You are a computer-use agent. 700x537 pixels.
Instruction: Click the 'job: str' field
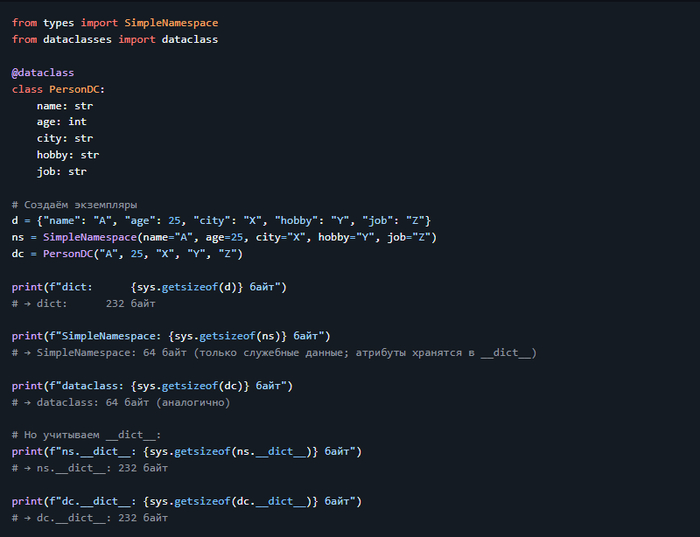tap(62, 171)
